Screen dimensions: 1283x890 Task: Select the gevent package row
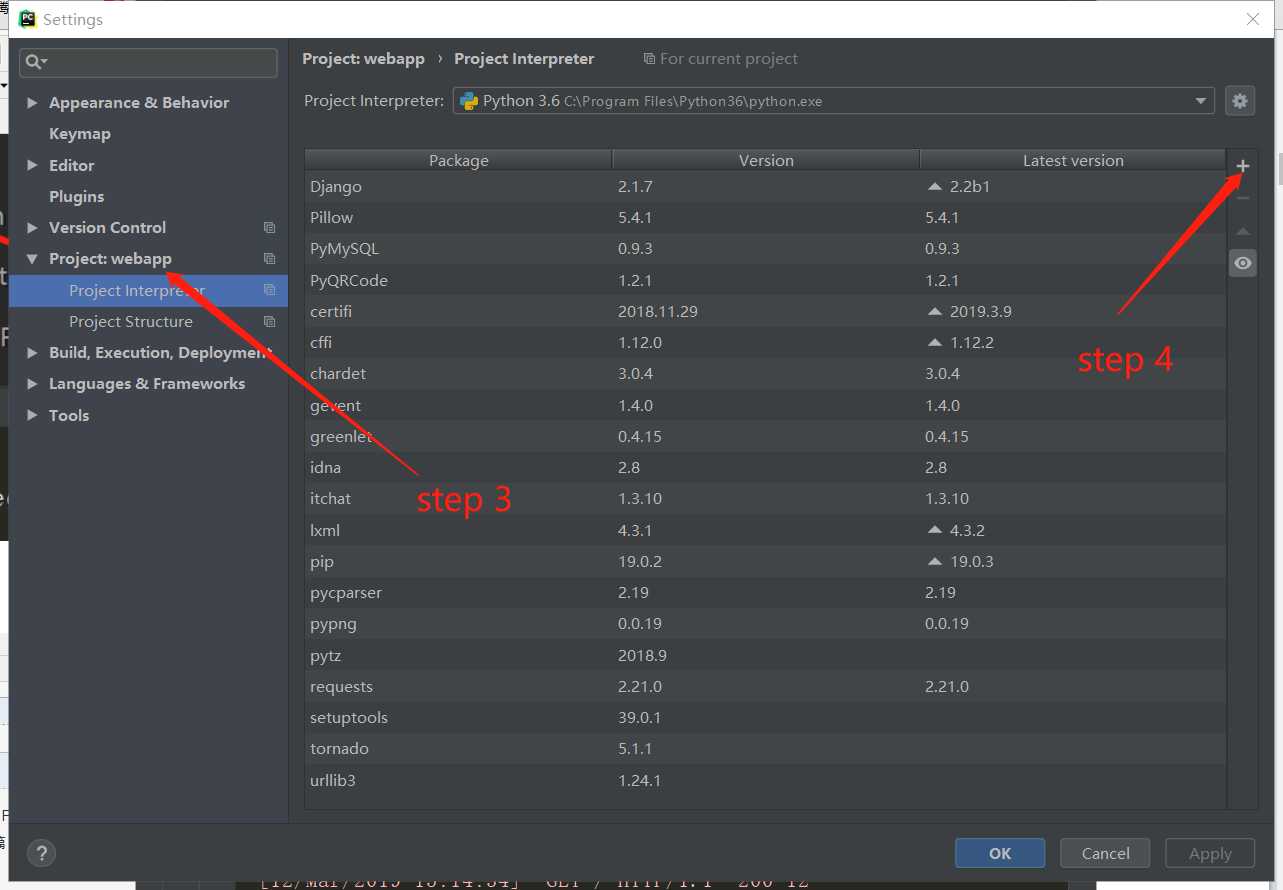pyautogui.click(x=765, y=405)
